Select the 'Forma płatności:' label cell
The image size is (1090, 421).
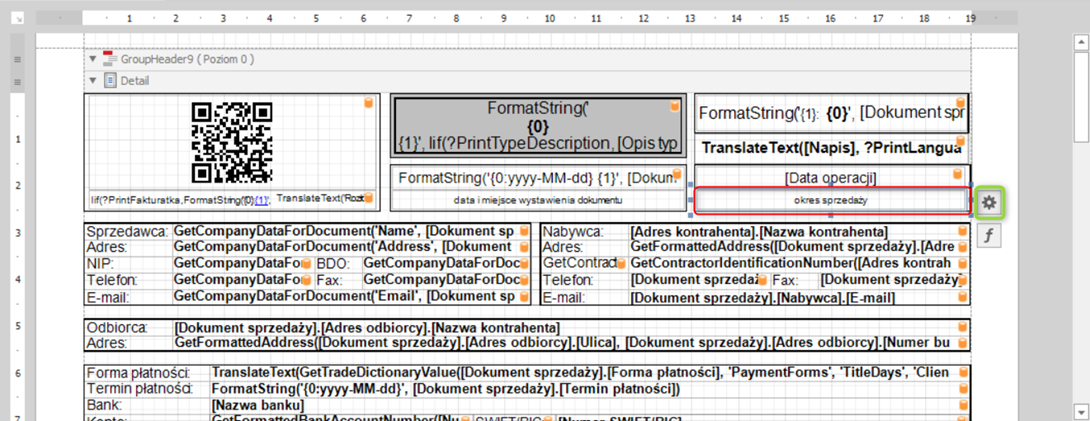coord(146,373)
